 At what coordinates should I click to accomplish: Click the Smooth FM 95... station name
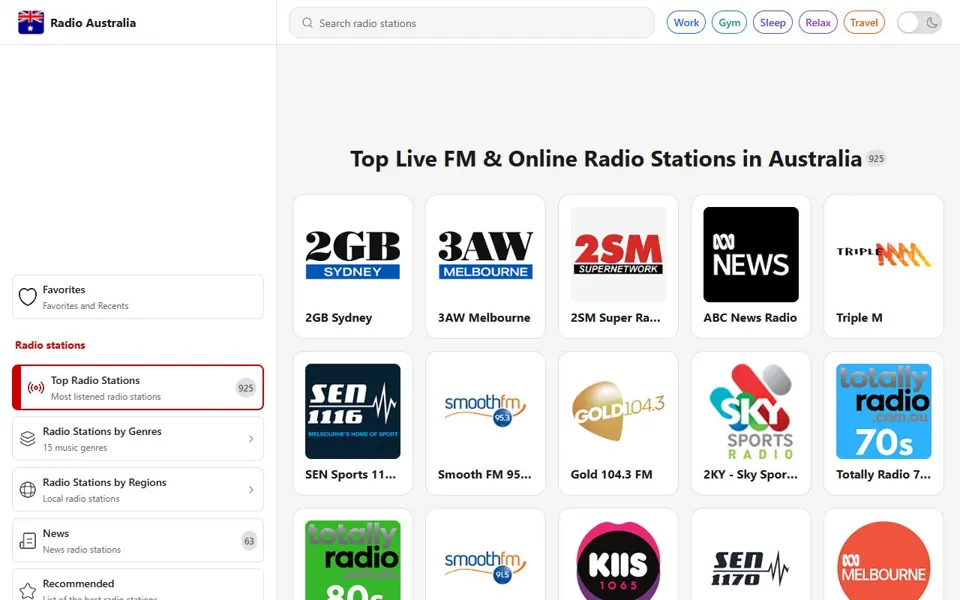point(484,474)
